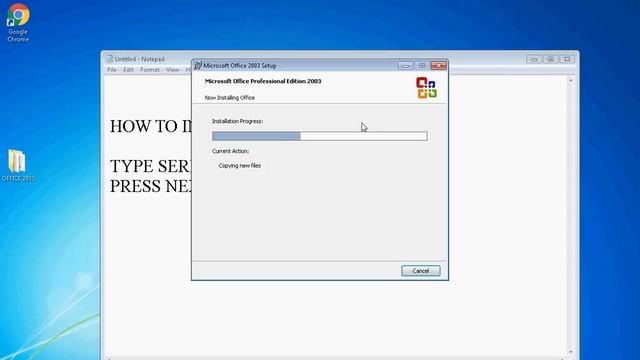The image size is (640, 360).
Task: Click the Notepad icon in Untitled title bar
Action: (109, 59)
